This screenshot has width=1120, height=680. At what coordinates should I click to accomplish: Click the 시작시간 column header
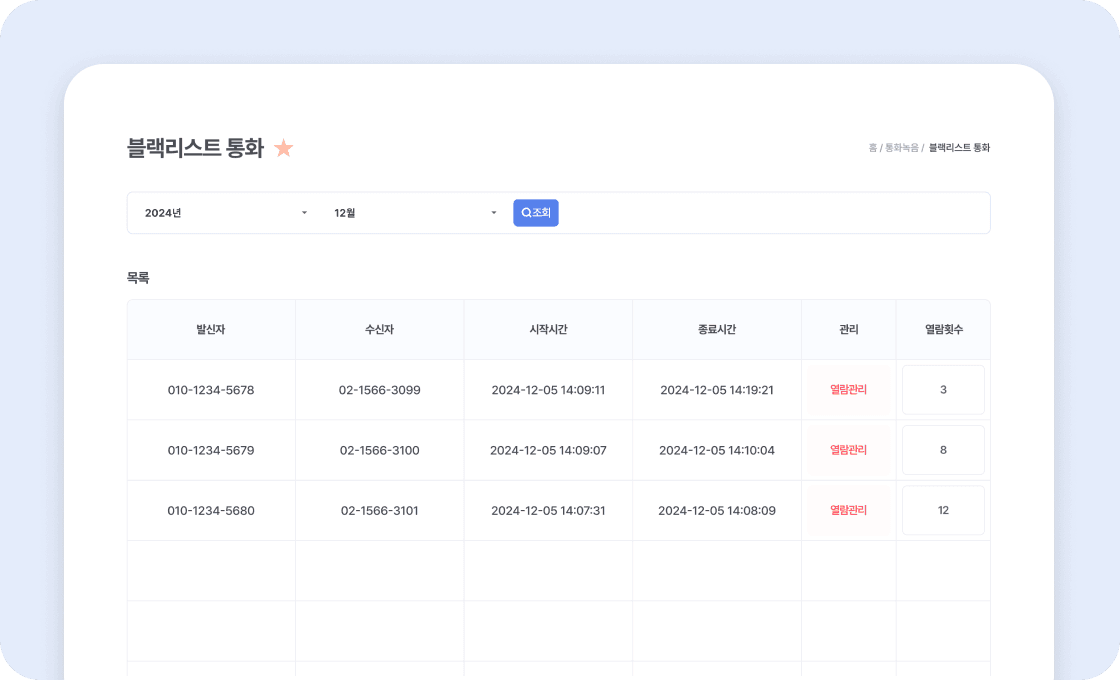(x=548, y=330)
